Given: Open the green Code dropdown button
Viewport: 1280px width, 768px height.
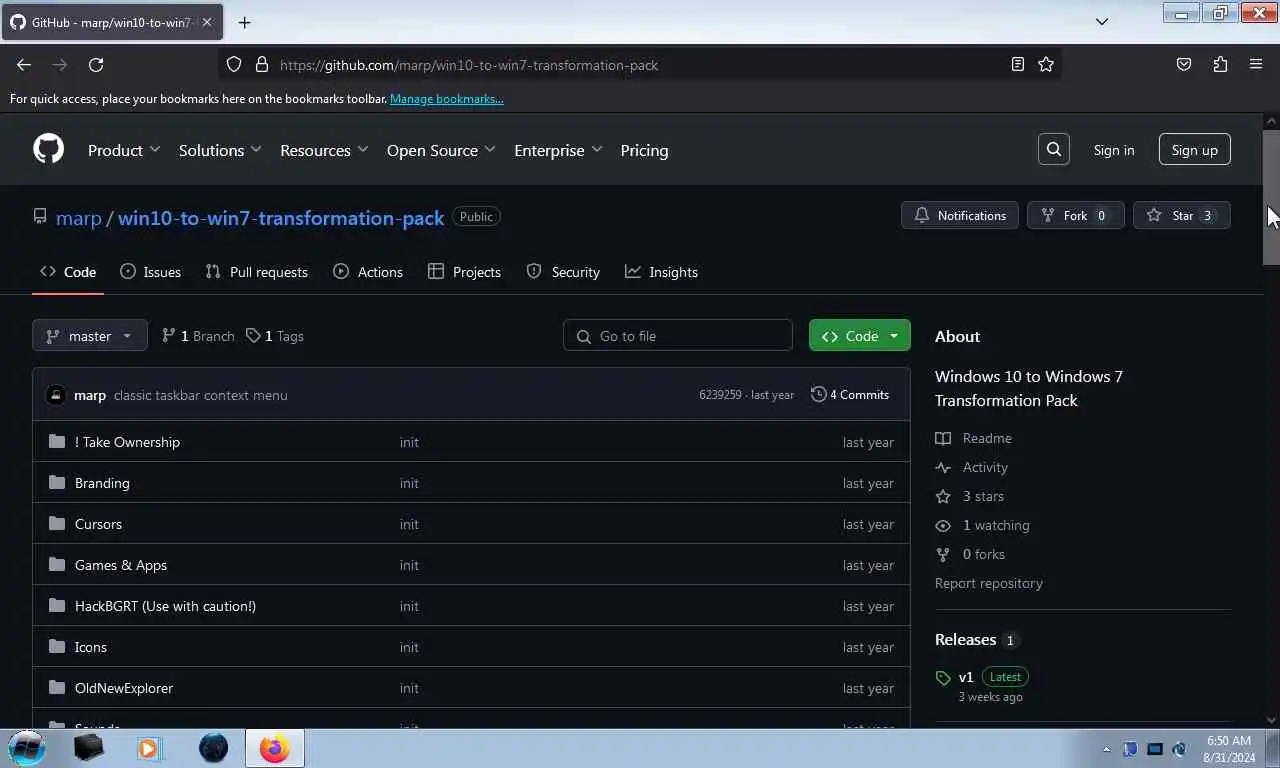Looking at the screenshot, I should click(x=860, y=336).
